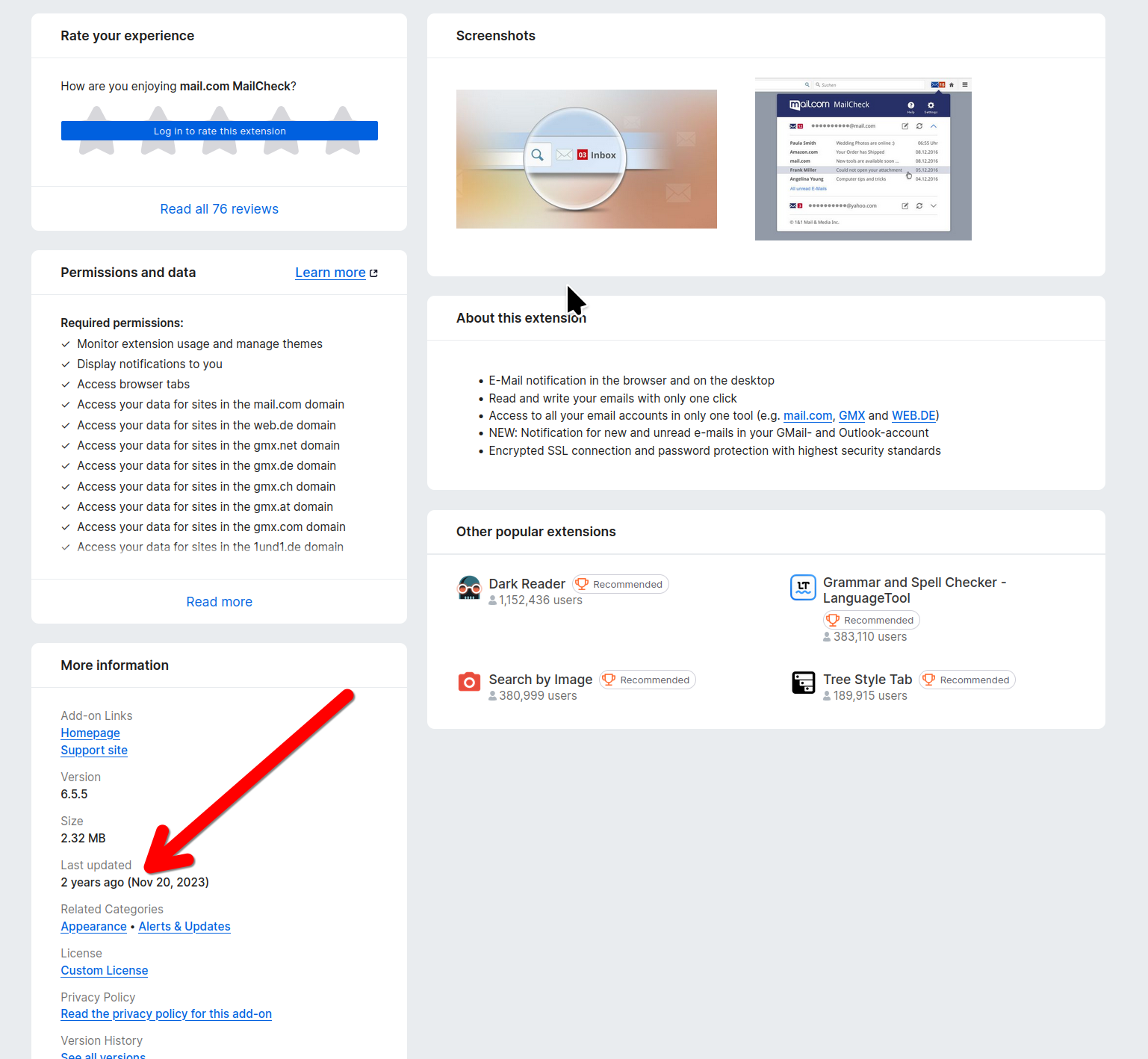Click Log in to rate this extension
This screenshot has width=1148, height=1059.
click(x=220, y=131)
